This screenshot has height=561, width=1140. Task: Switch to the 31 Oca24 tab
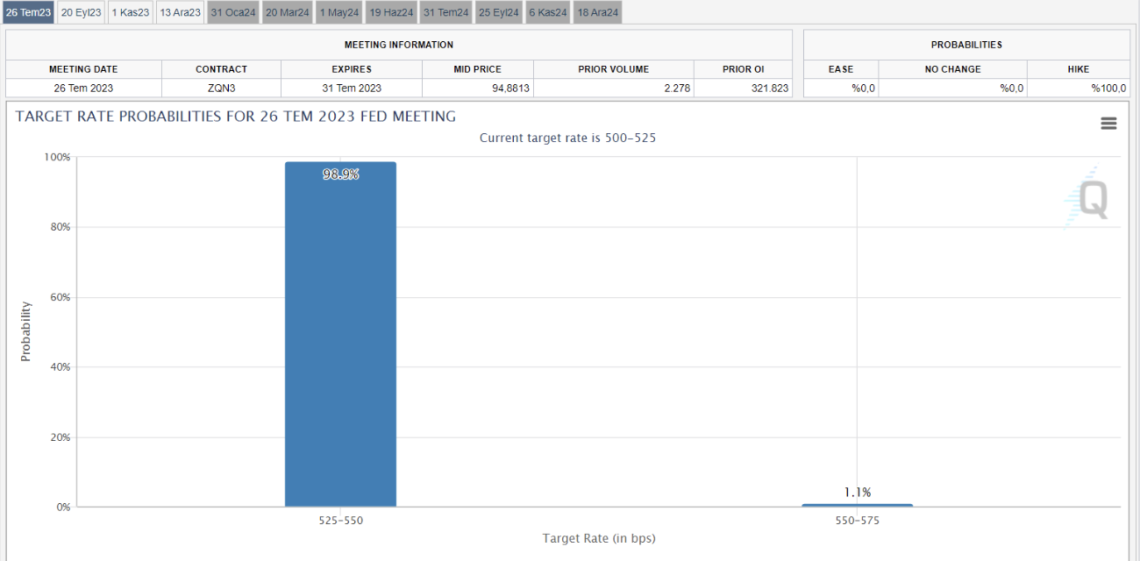tap(232, 12)
